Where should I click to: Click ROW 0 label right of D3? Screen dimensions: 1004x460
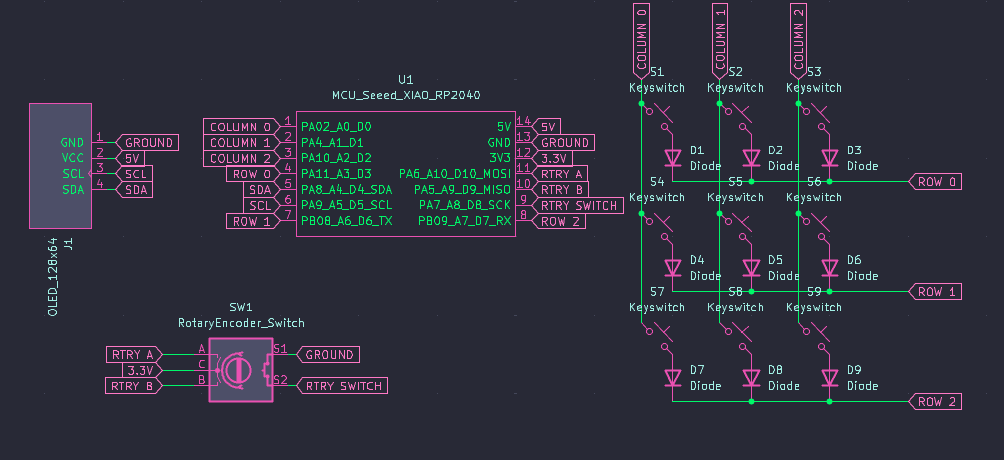click(x=935, y=182)
